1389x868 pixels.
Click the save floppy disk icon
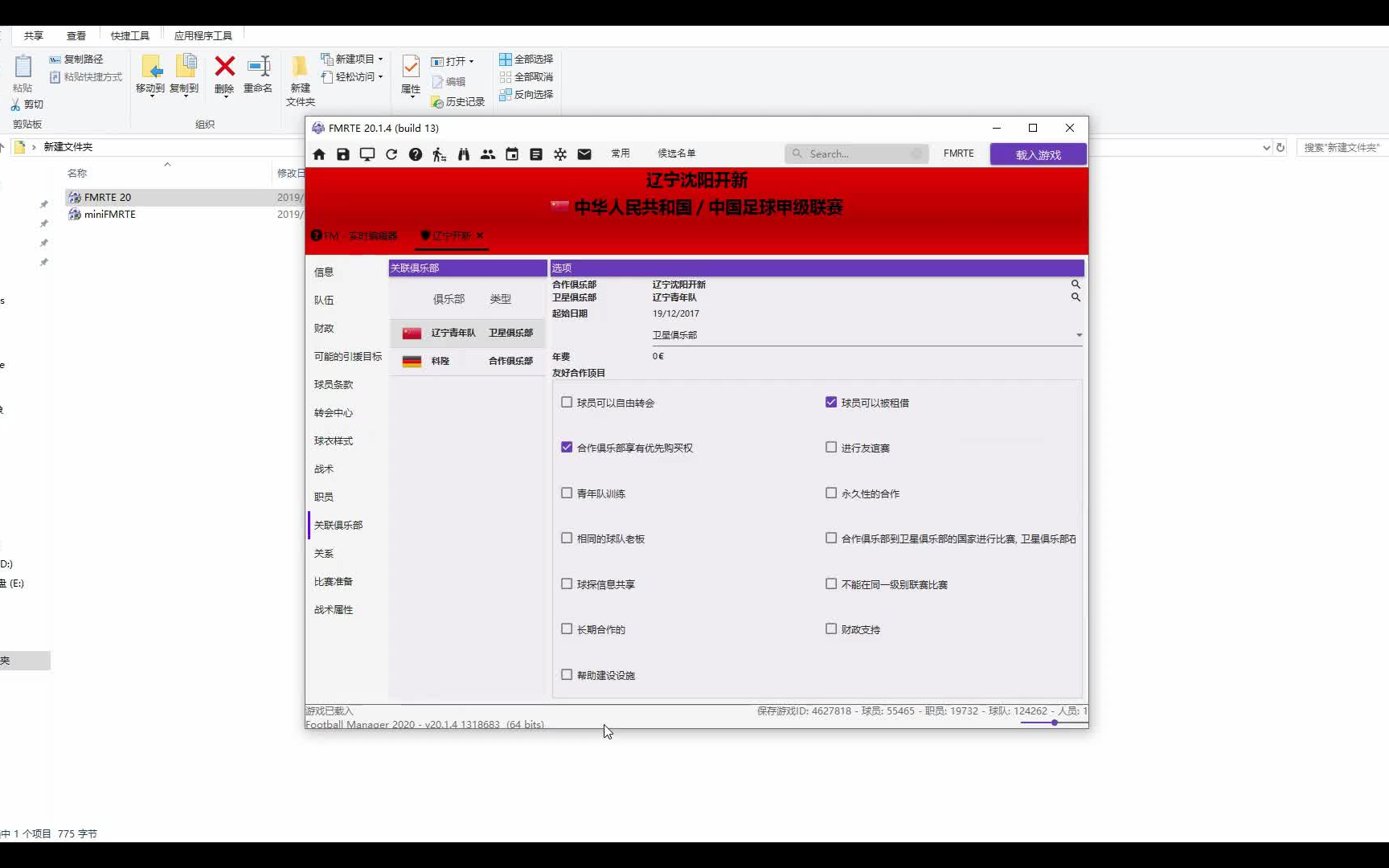pos(343,154)
